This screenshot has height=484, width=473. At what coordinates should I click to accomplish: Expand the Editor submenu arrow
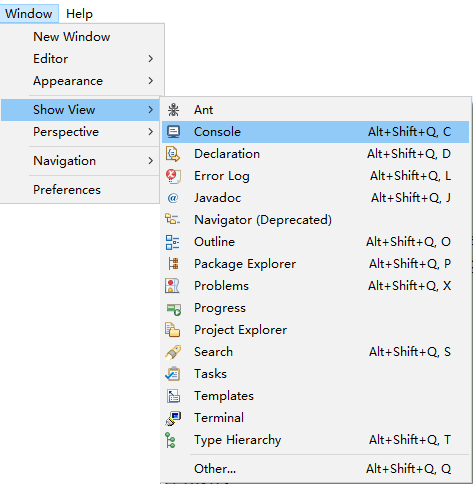point(151,59)
